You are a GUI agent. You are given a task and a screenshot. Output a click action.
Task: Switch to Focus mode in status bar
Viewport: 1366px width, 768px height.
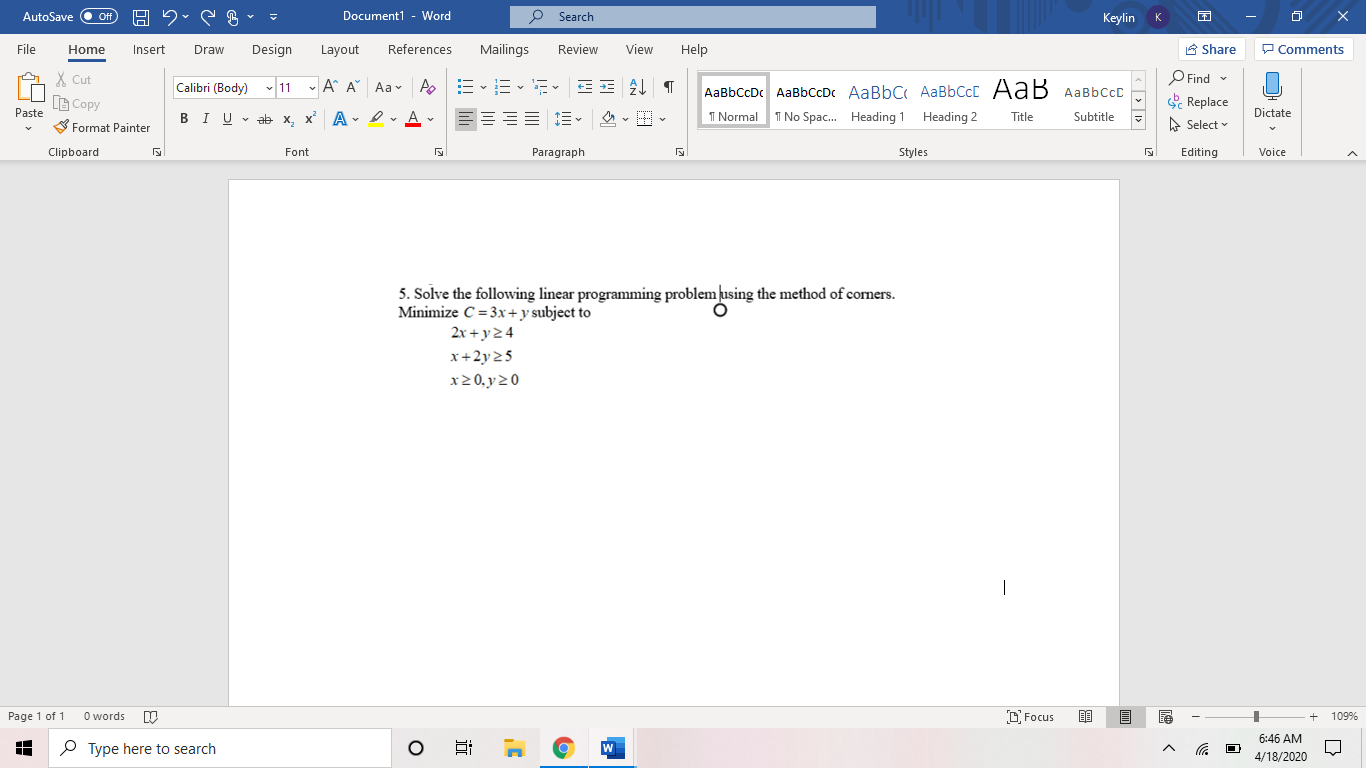tap(1030, 716)
